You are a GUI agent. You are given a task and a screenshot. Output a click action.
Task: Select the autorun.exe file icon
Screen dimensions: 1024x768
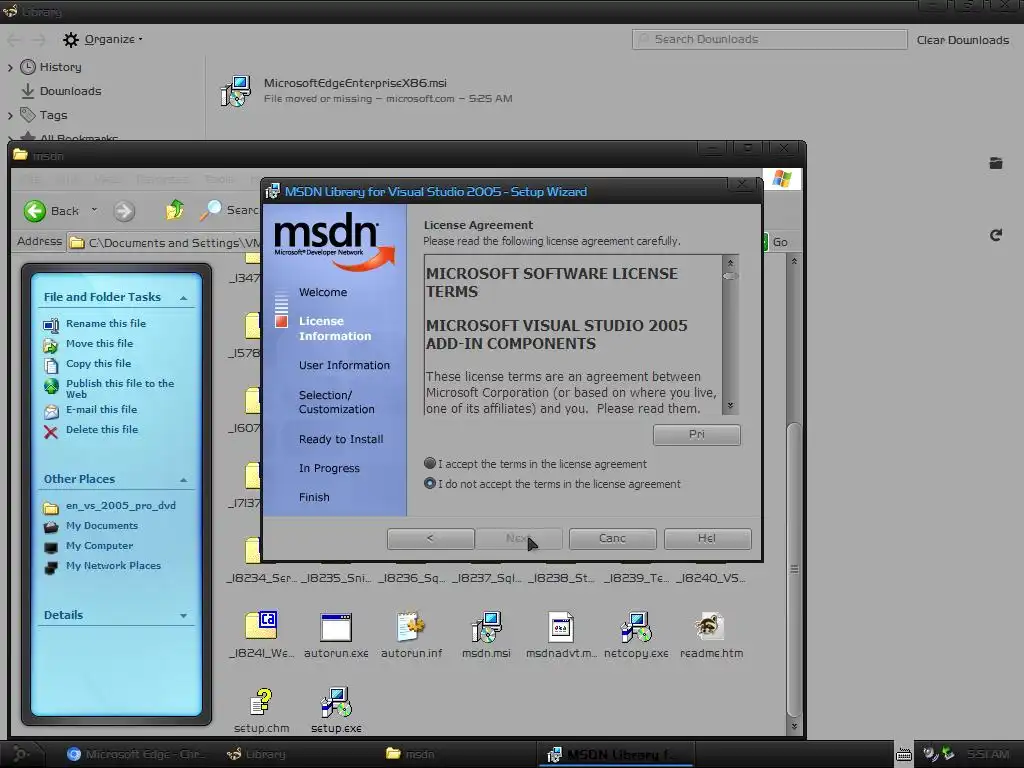pyautogui.click(x=336, y=627)
